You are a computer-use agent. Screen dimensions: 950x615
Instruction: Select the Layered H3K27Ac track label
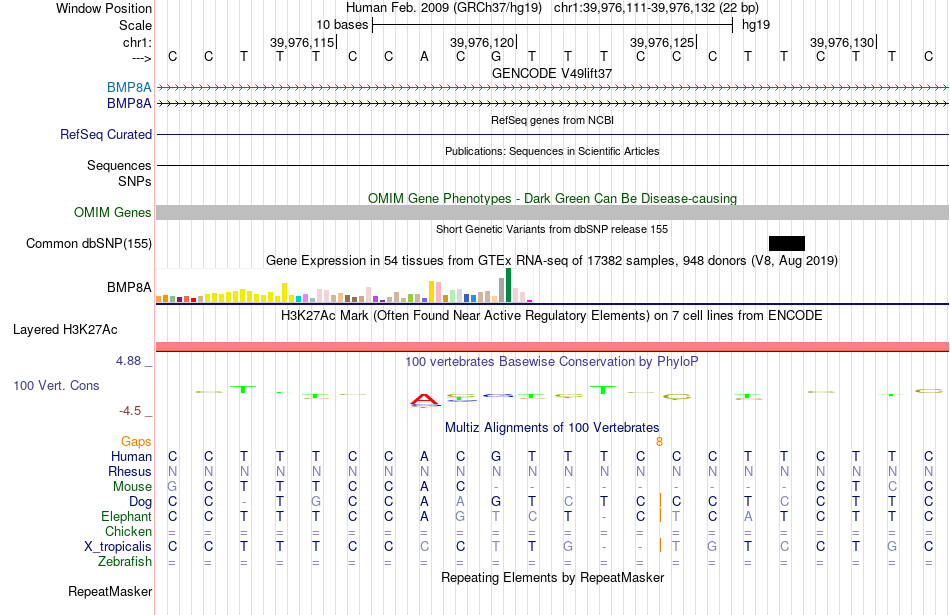click(x=65, y=330)
